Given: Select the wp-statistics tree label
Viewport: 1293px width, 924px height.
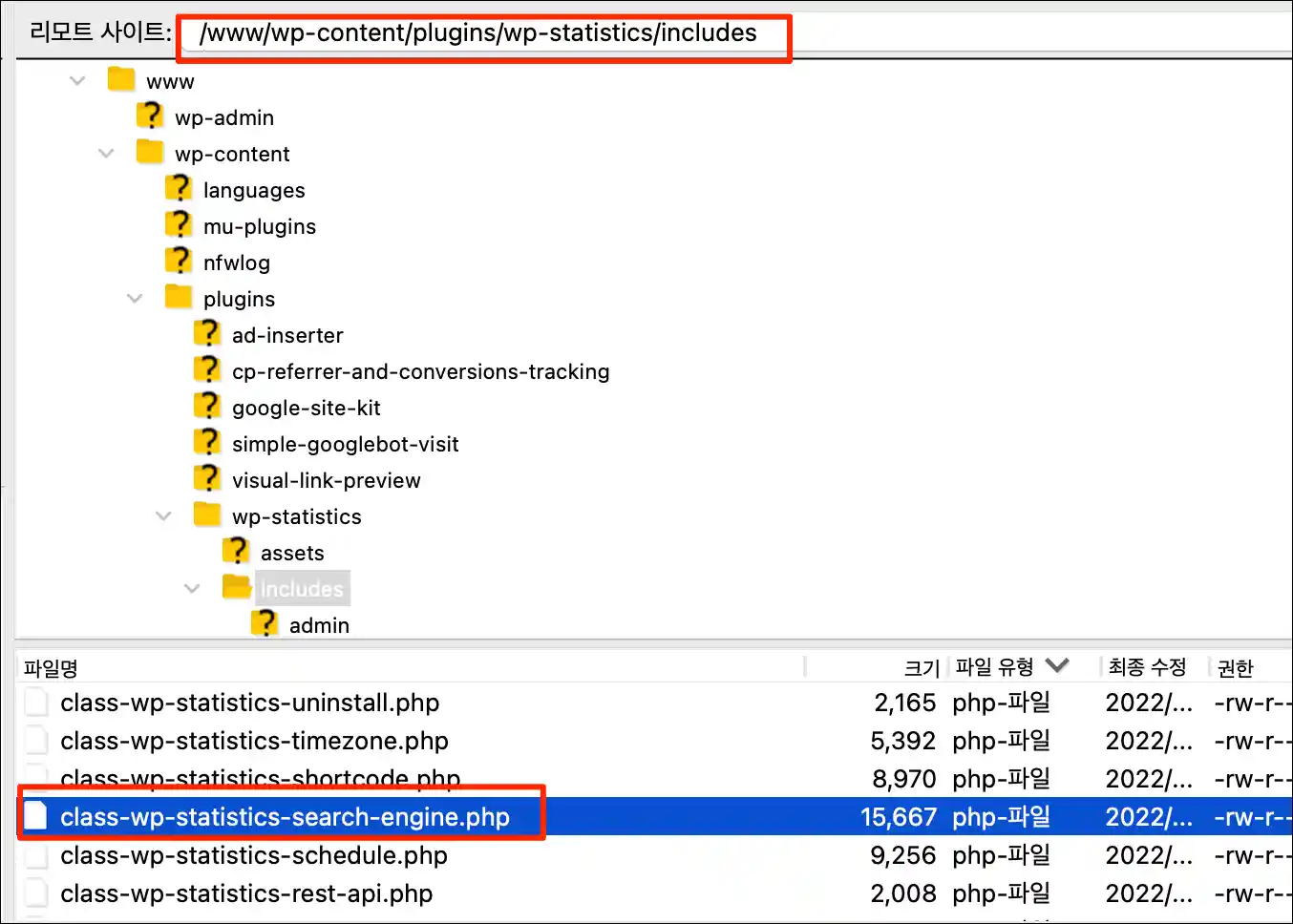Looking at the screenshot, I should [296, 517].
